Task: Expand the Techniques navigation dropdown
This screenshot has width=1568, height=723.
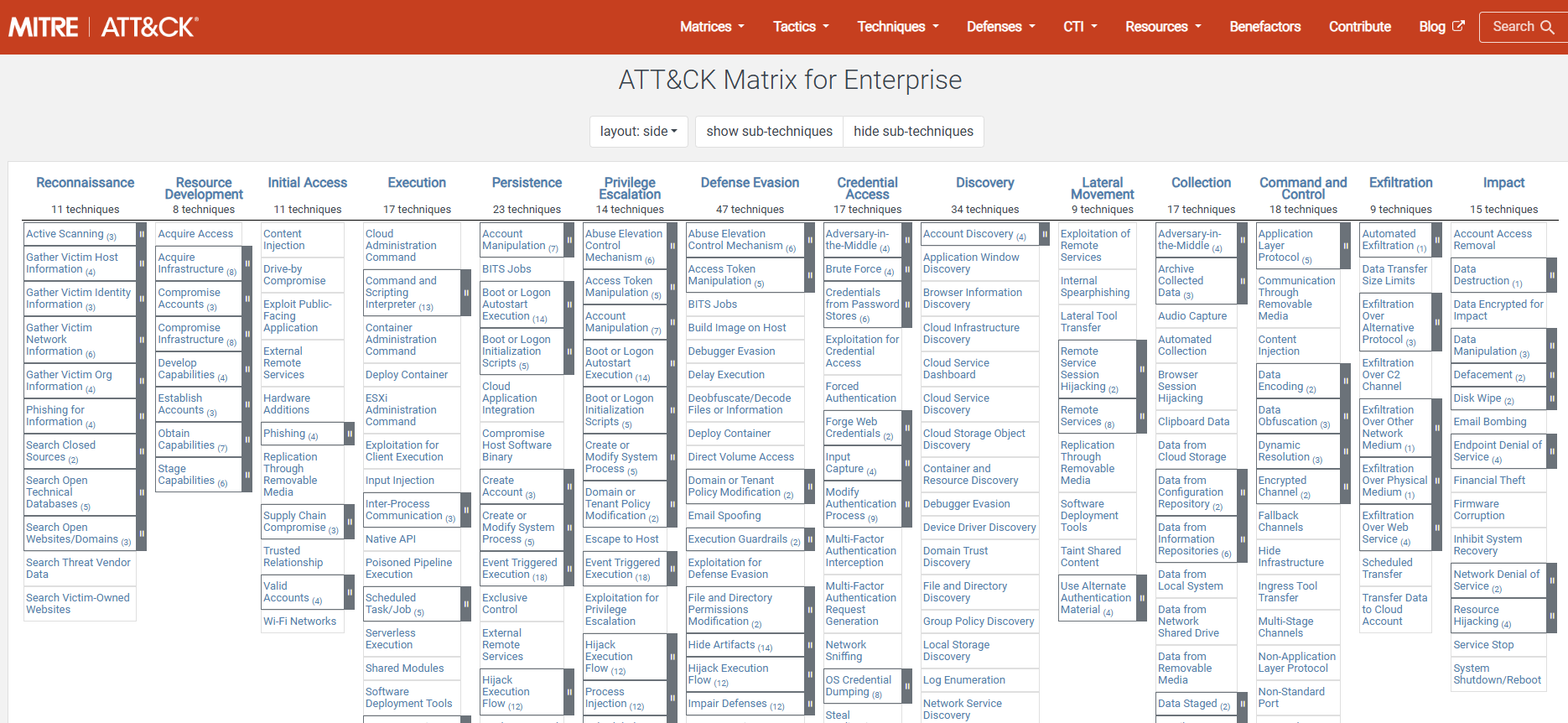Action: pyautogui.click(x=897, y=27)
